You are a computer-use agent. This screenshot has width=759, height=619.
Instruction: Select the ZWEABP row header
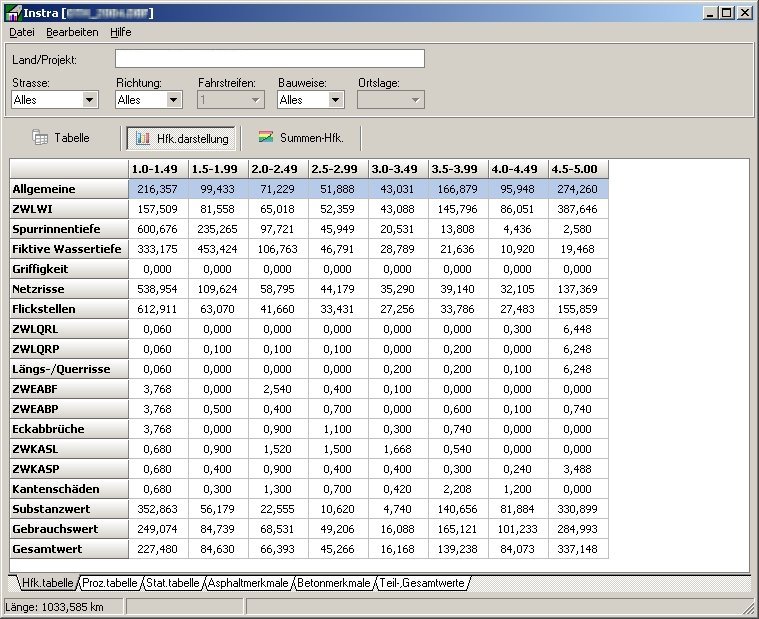point(69,409)
